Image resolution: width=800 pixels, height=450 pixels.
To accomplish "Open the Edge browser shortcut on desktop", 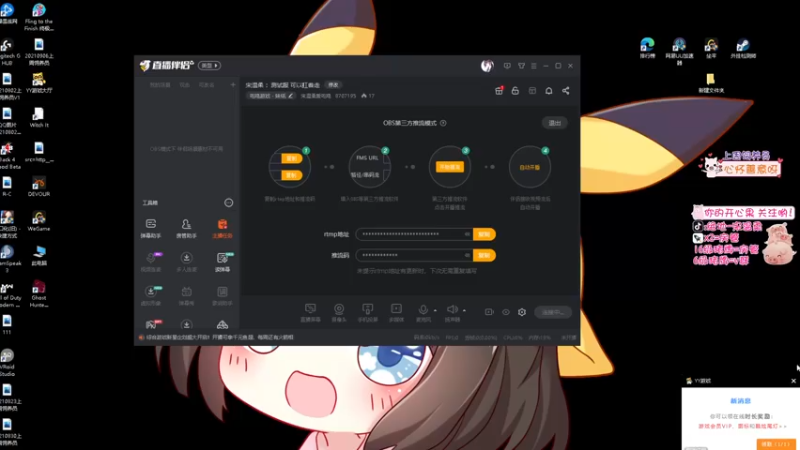I will pos(647,48).
